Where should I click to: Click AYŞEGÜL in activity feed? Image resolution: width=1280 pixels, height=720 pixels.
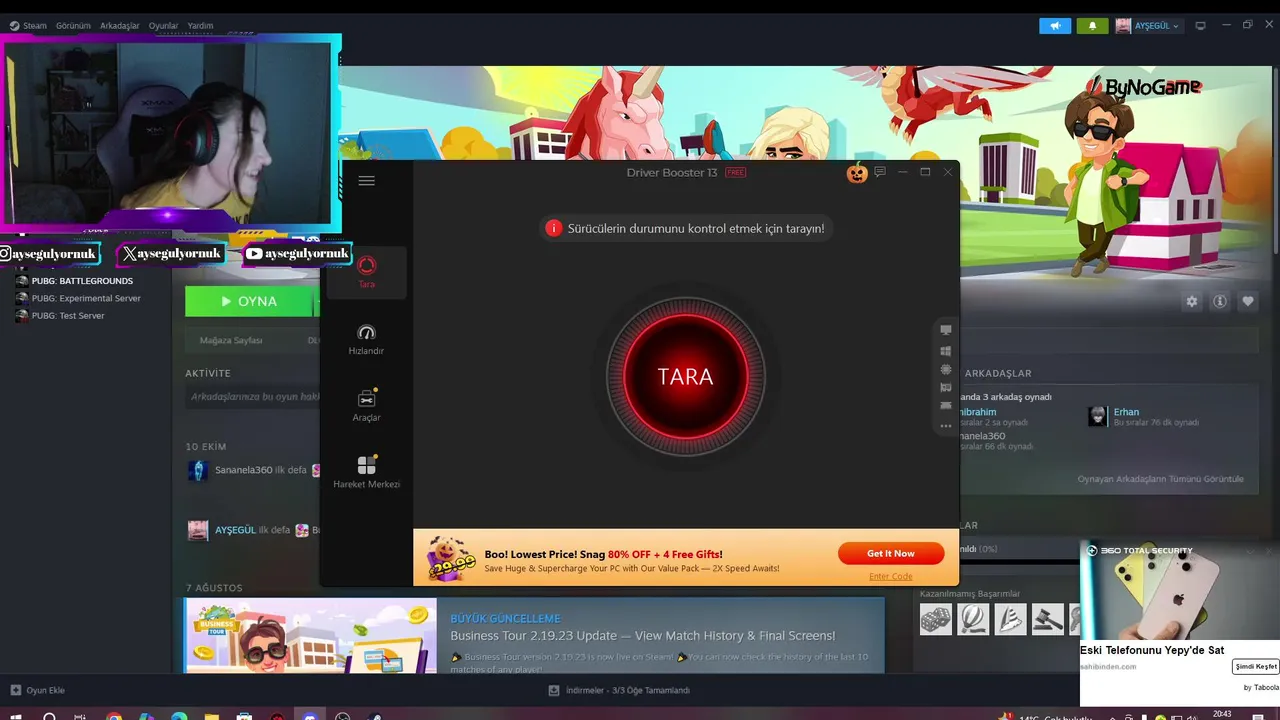click(x=235, y=530)
